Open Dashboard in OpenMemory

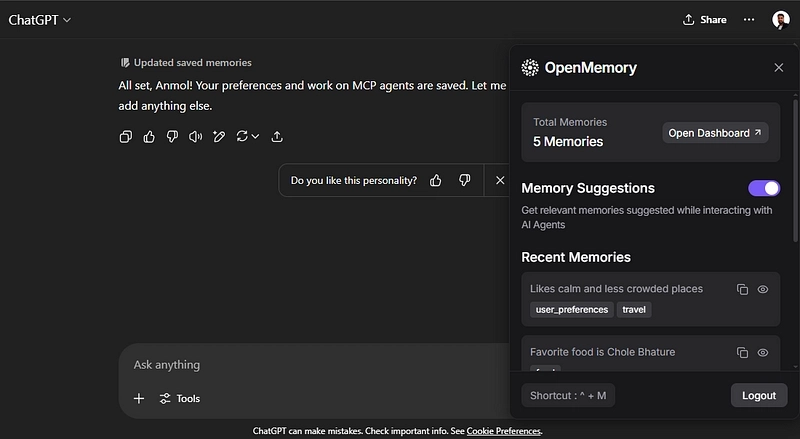click(715, 133)
